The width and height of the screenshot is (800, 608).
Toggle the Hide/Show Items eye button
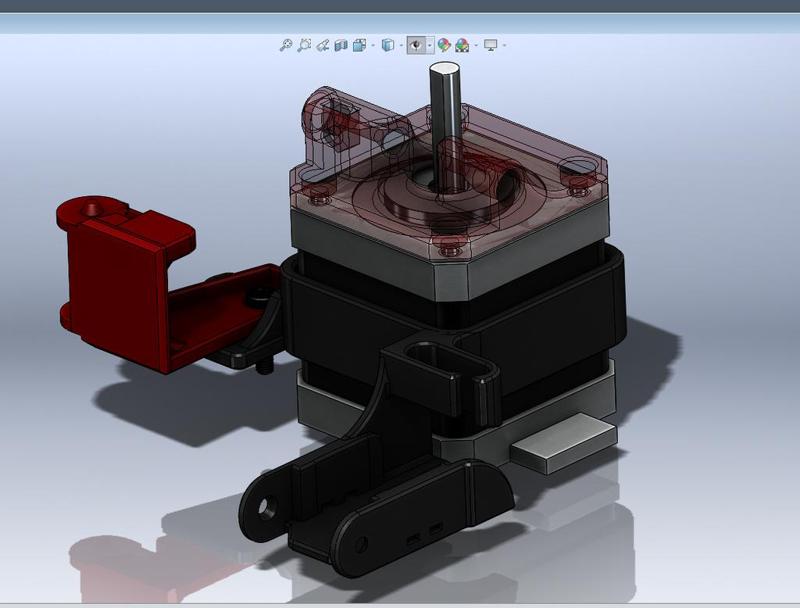416,45
